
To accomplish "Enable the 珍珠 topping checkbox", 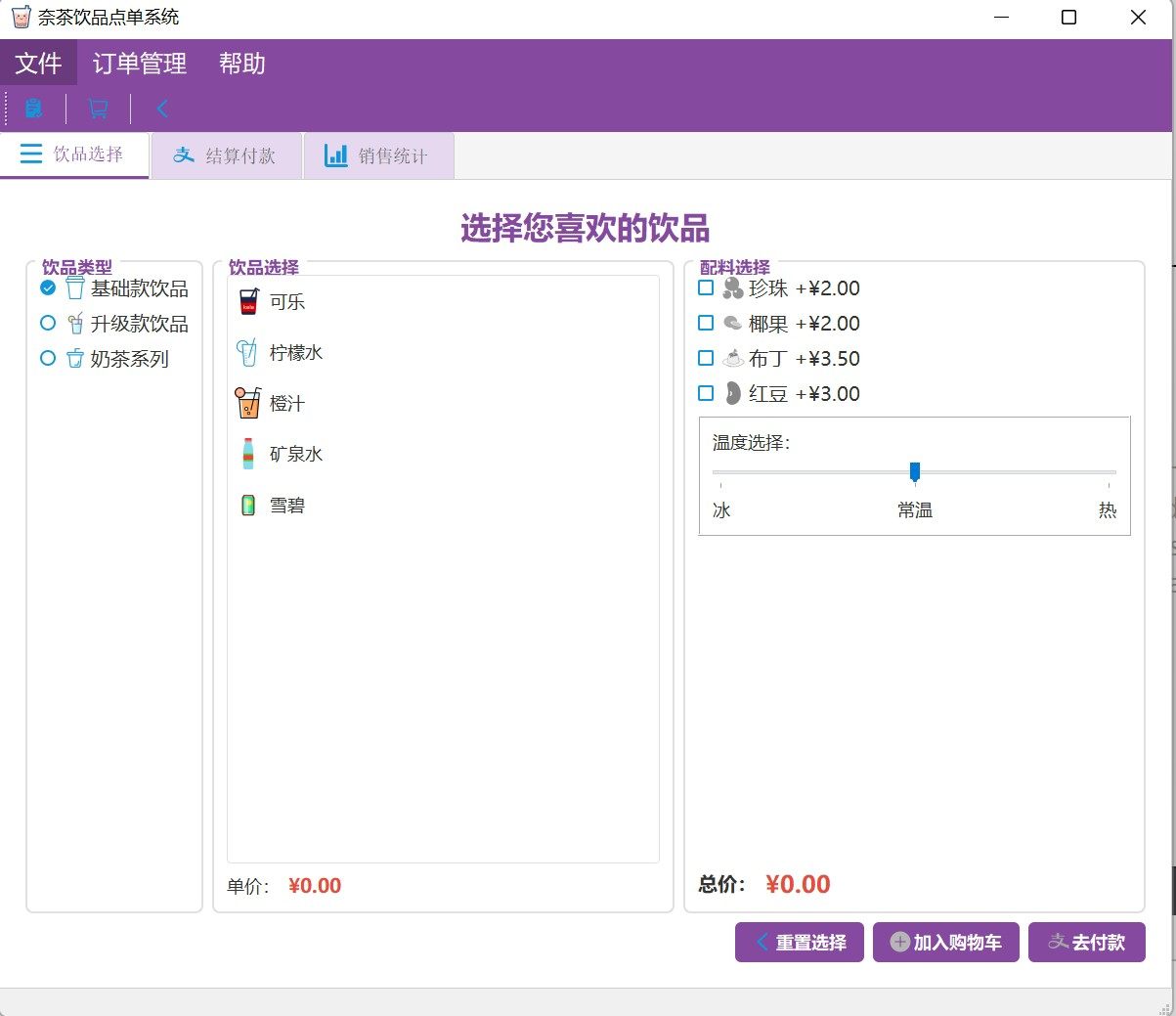I will click(x=706, y=288).
